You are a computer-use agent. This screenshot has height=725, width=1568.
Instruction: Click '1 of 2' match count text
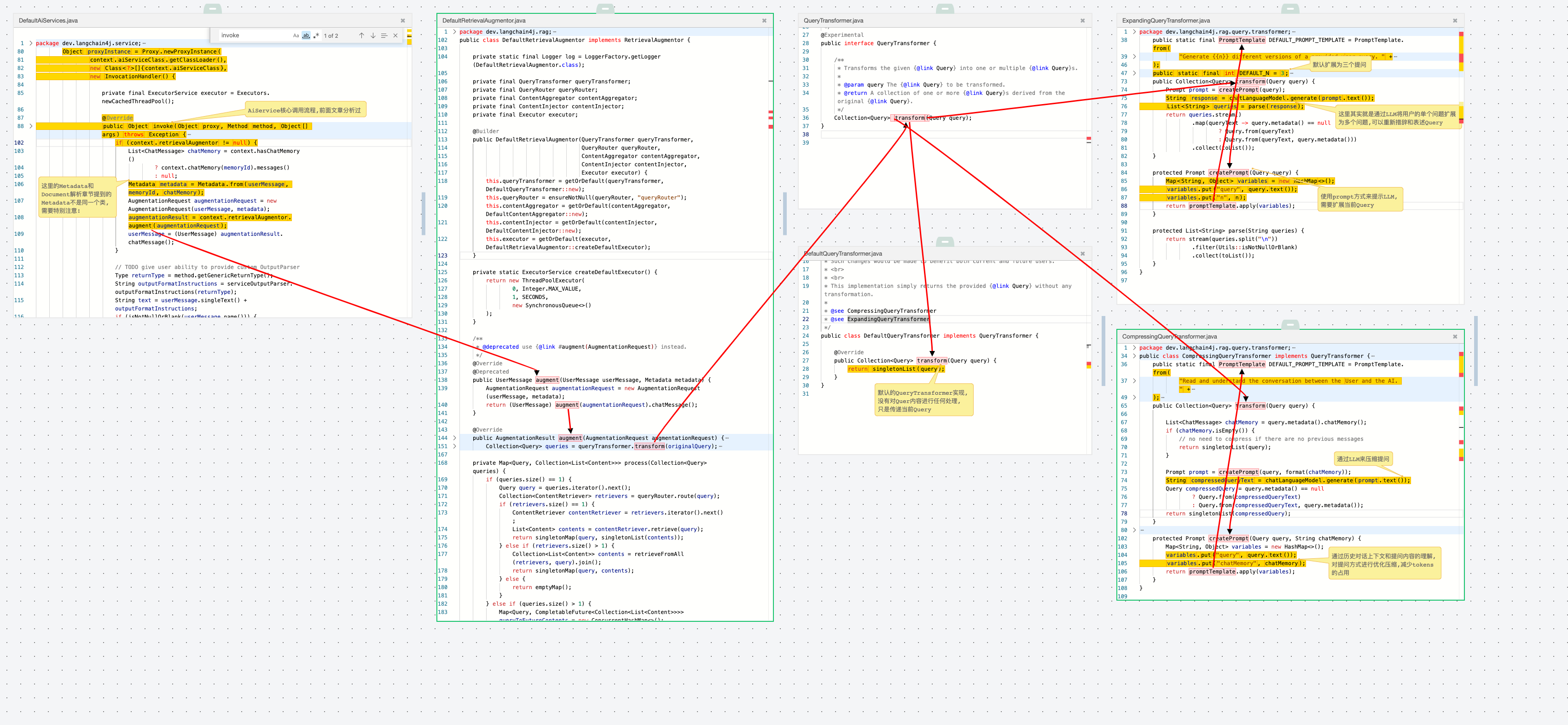click(x=331, y=36)
